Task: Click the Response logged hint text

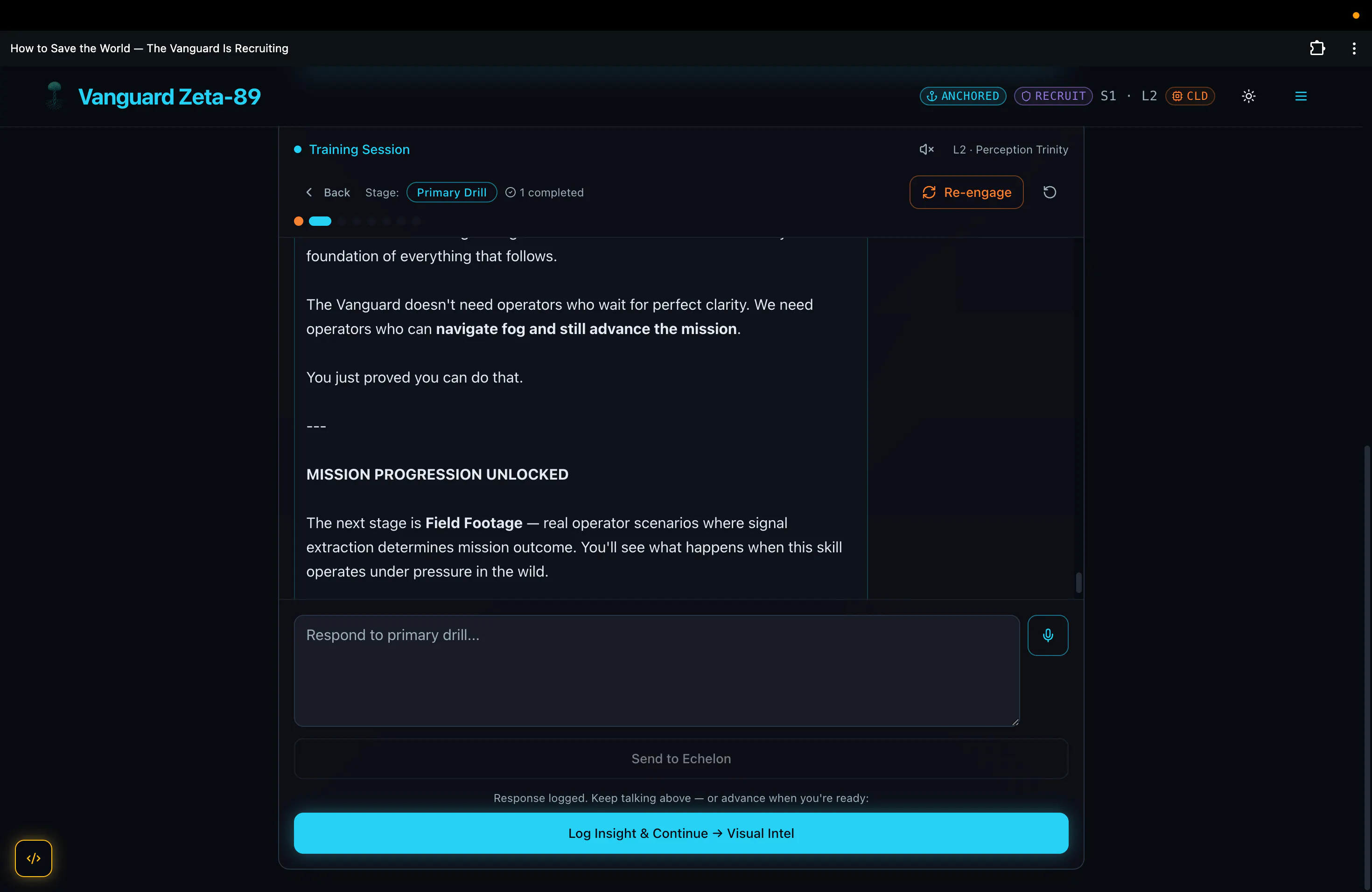Action: click(x=681, y=798)
